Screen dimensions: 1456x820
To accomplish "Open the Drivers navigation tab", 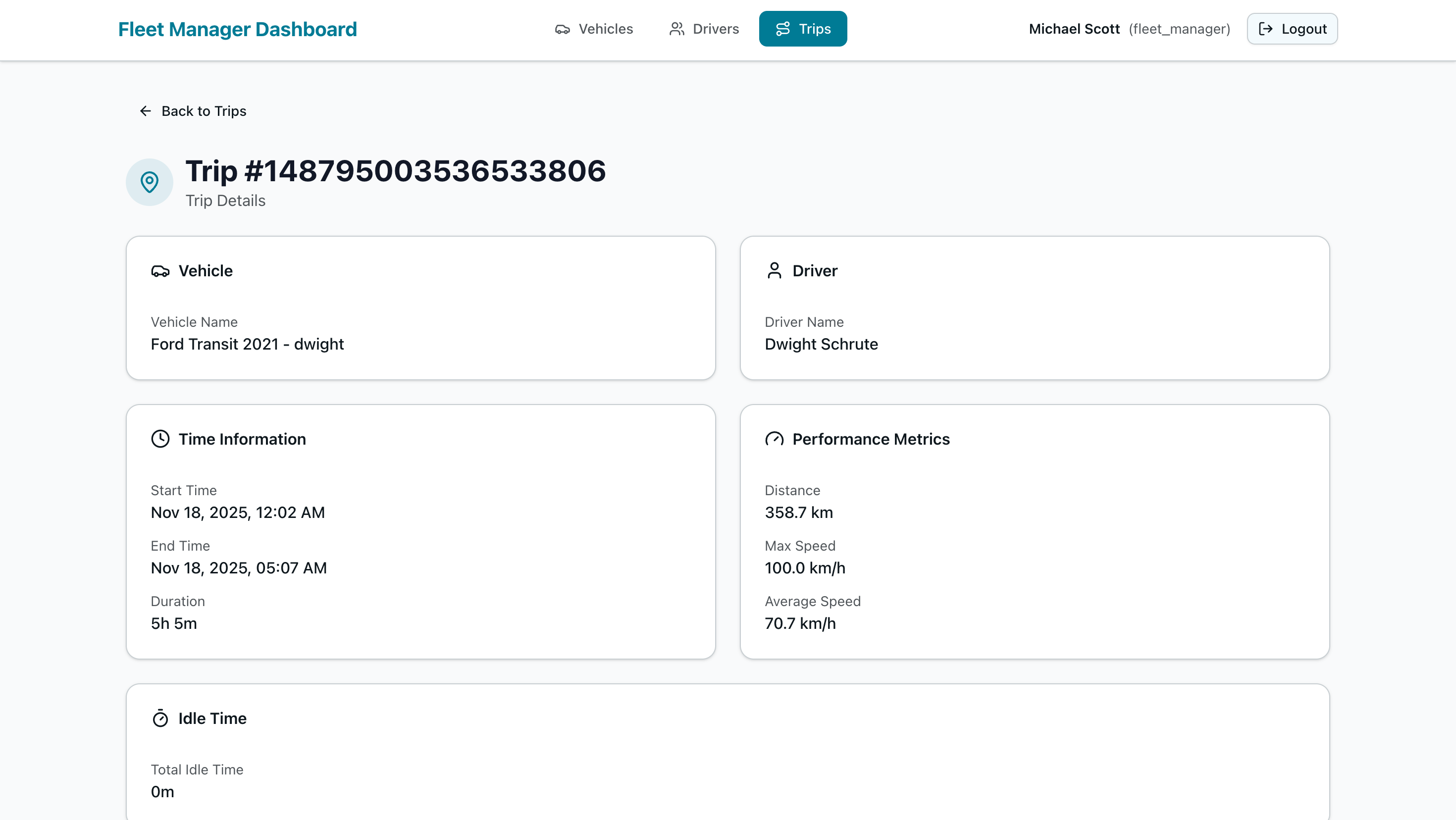I will click(704, 29).
